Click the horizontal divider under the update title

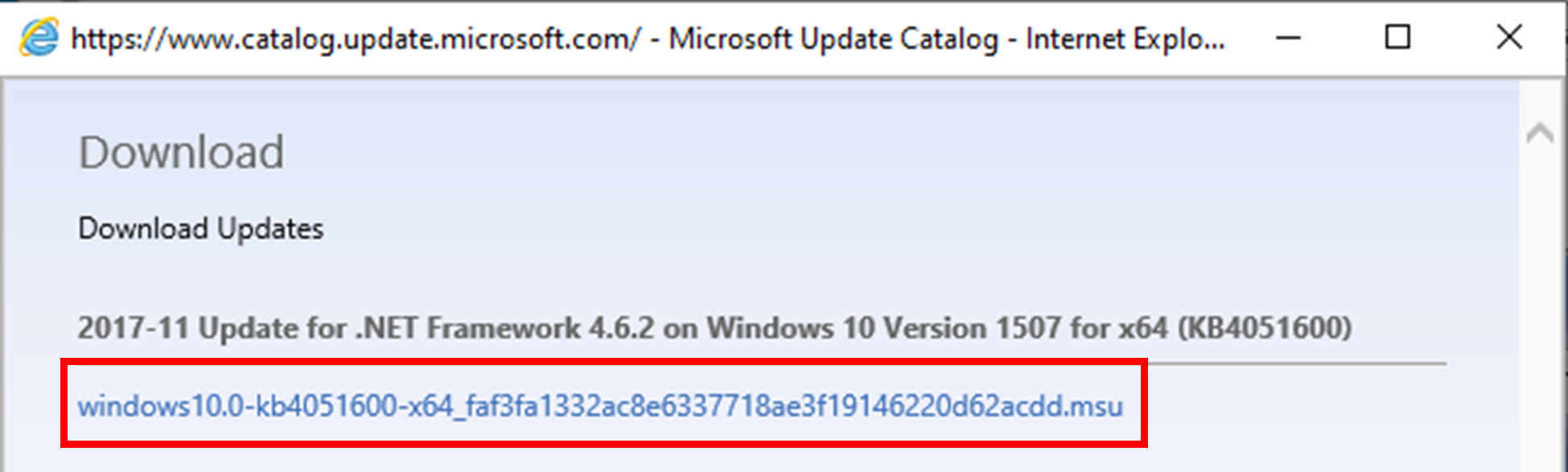coord(1287,363)
